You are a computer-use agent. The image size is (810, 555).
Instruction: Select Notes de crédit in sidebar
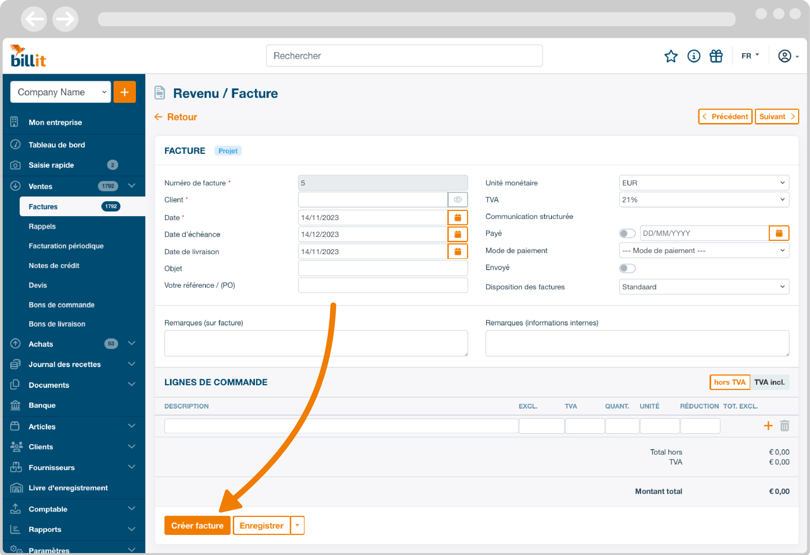click(54, 266)
